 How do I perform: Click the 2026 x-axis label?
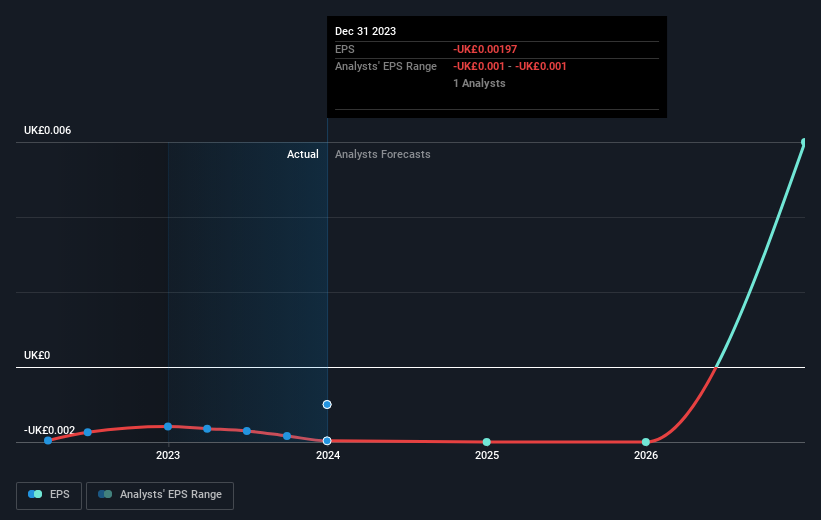646,455
